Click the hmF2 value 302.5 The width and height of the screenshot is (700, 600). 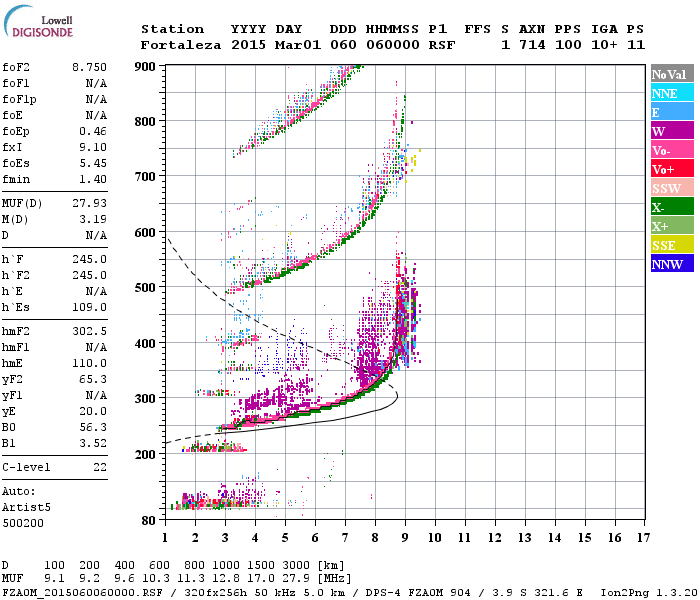coord(90,331)
